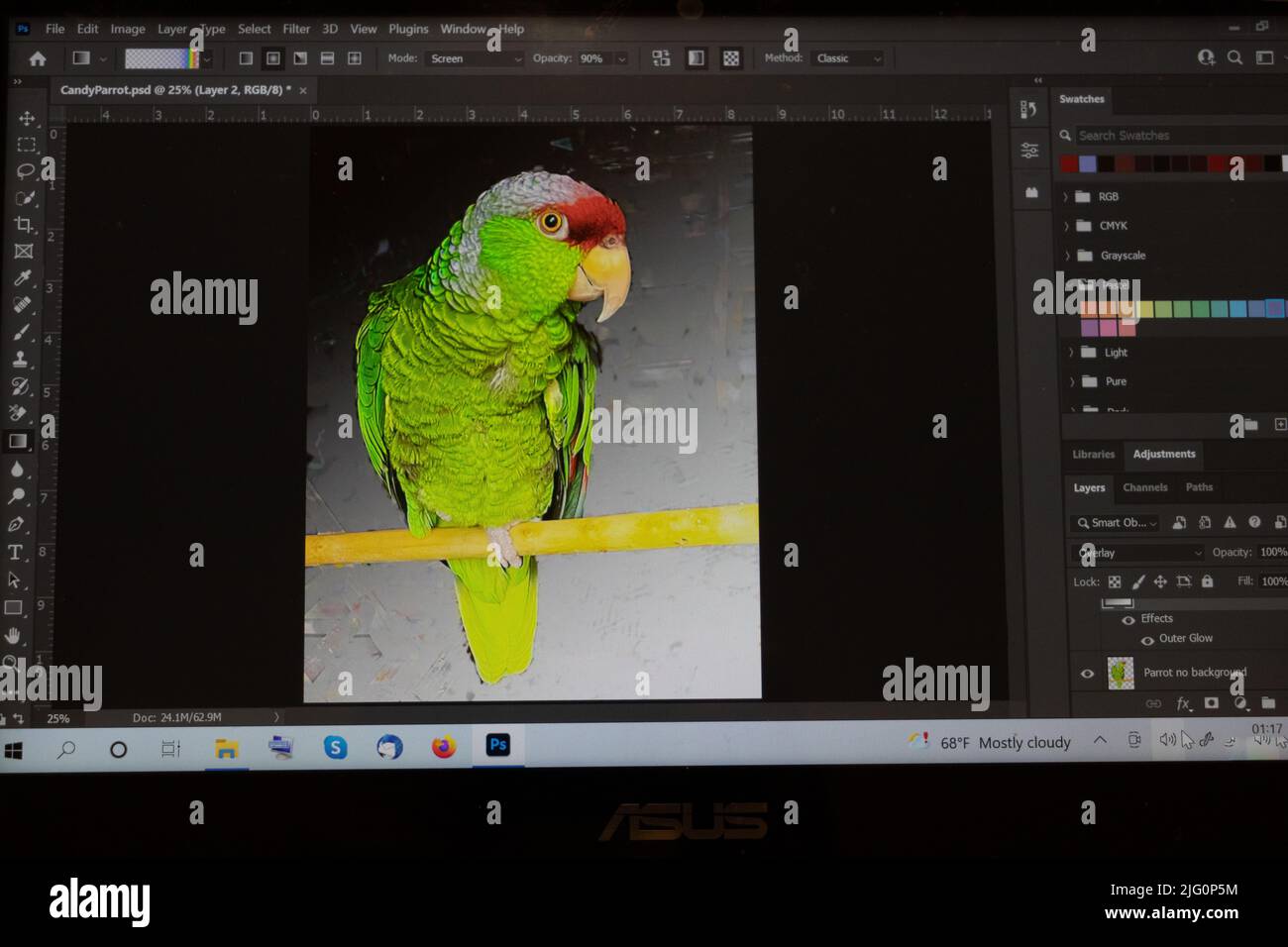Open layer blend mode dropdown (Overlay)
This screenshot has width=1288, height=947.
(1137, 553)
